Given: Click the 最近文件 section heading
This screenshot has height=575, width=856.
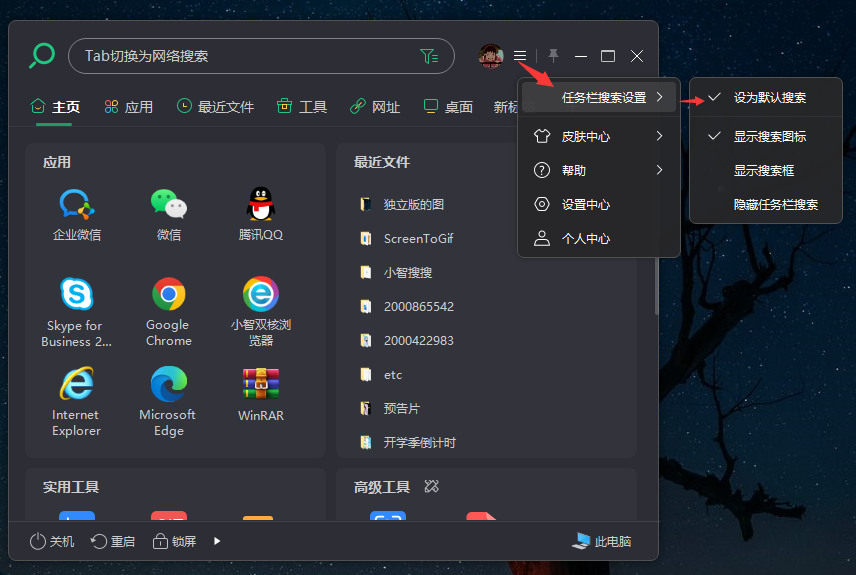Looking at the screenshot, I should (x=382, y=162).
